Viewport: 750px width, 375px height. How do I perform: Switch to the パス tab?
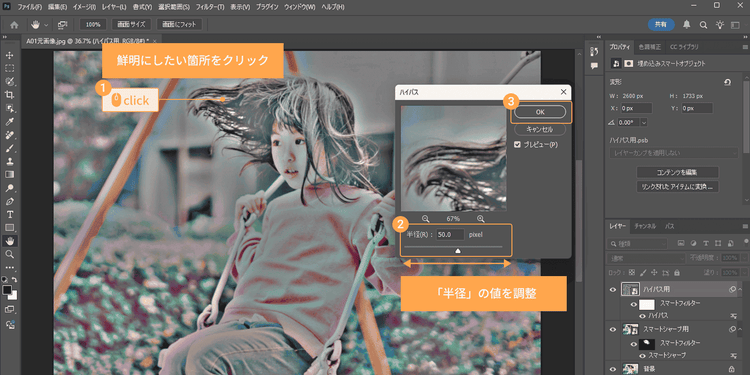click(x=670, y=226)
